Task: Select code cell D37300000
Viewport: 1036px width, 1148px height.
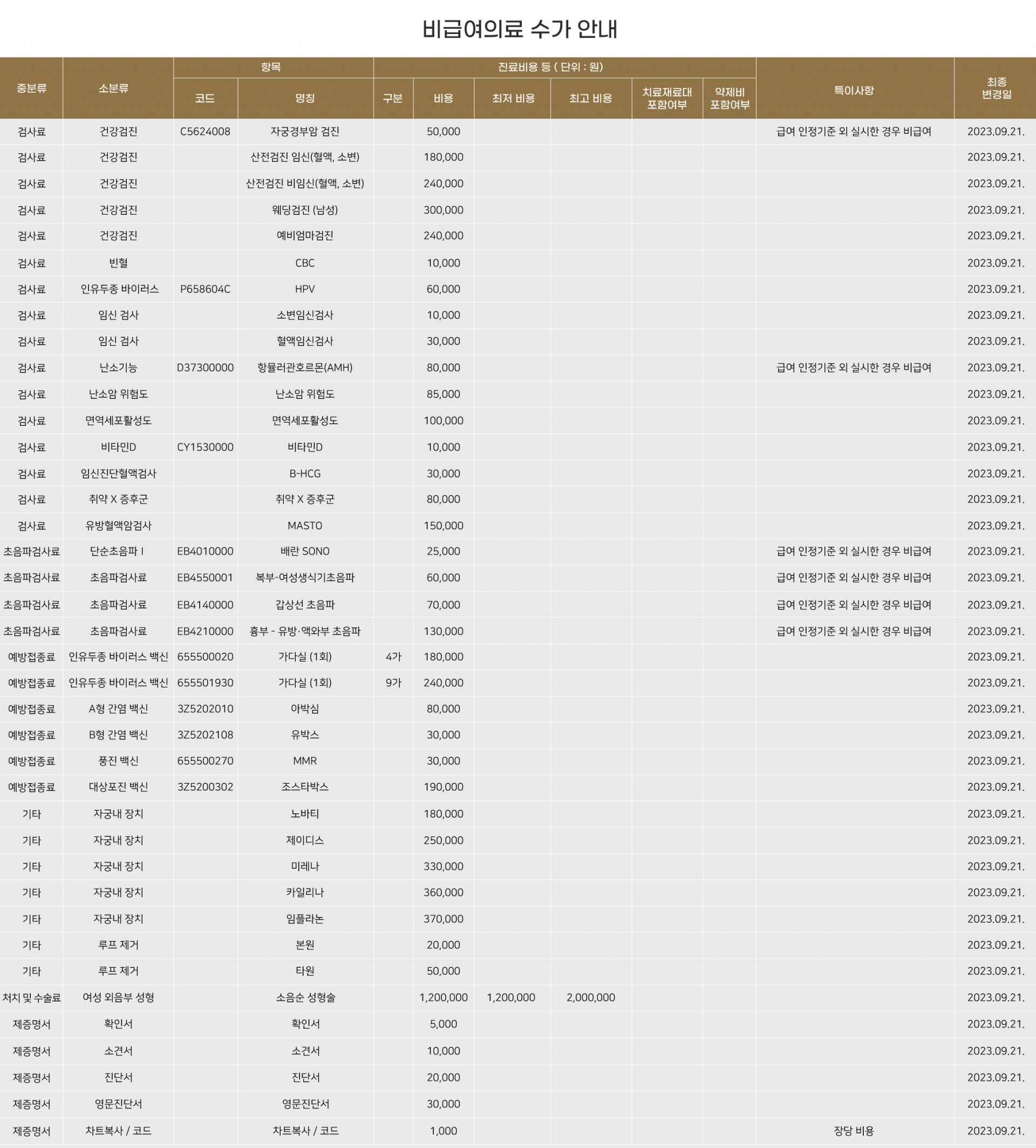Action: [205, 368]
